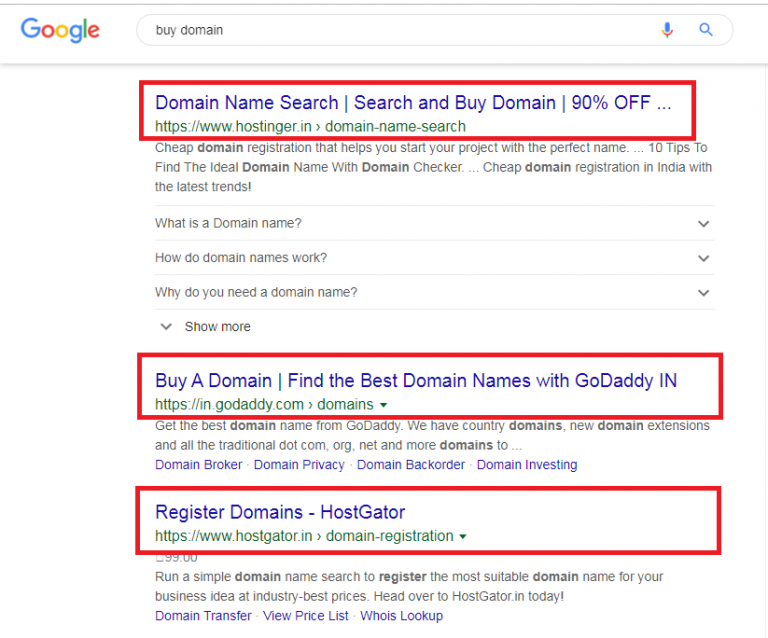The height and width of the screenshot is (638, 768).
Task: Click 'Show more' to expand questions
Action: click(x=206, y=327)
